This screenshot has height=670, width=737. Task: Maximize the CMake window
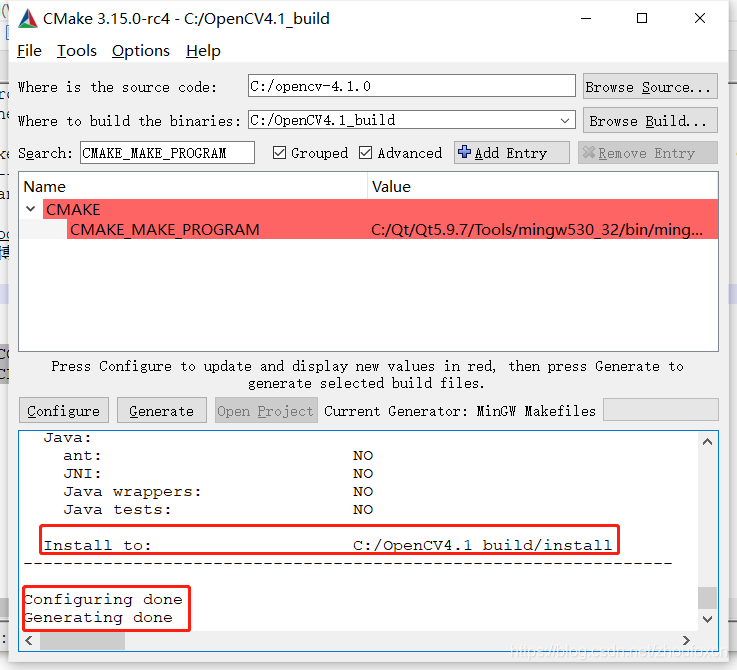pos(642,18)
